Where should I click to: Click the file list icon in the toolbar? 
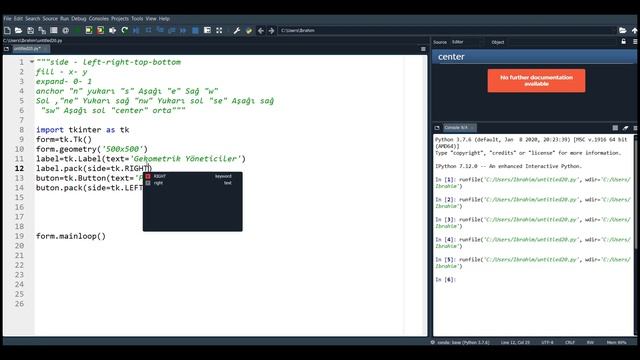pyautogui.click(x=54, y=31)
